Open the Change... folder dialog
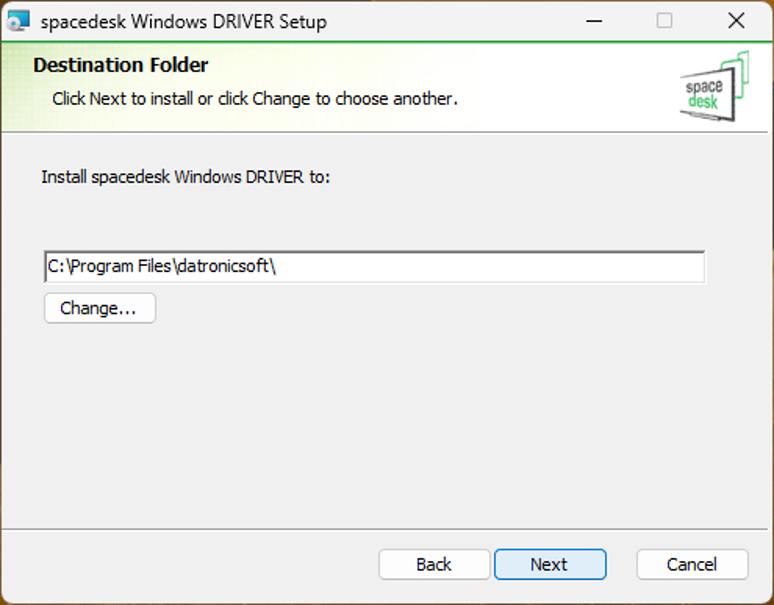 pyautogui.click(x=100, y=308)
